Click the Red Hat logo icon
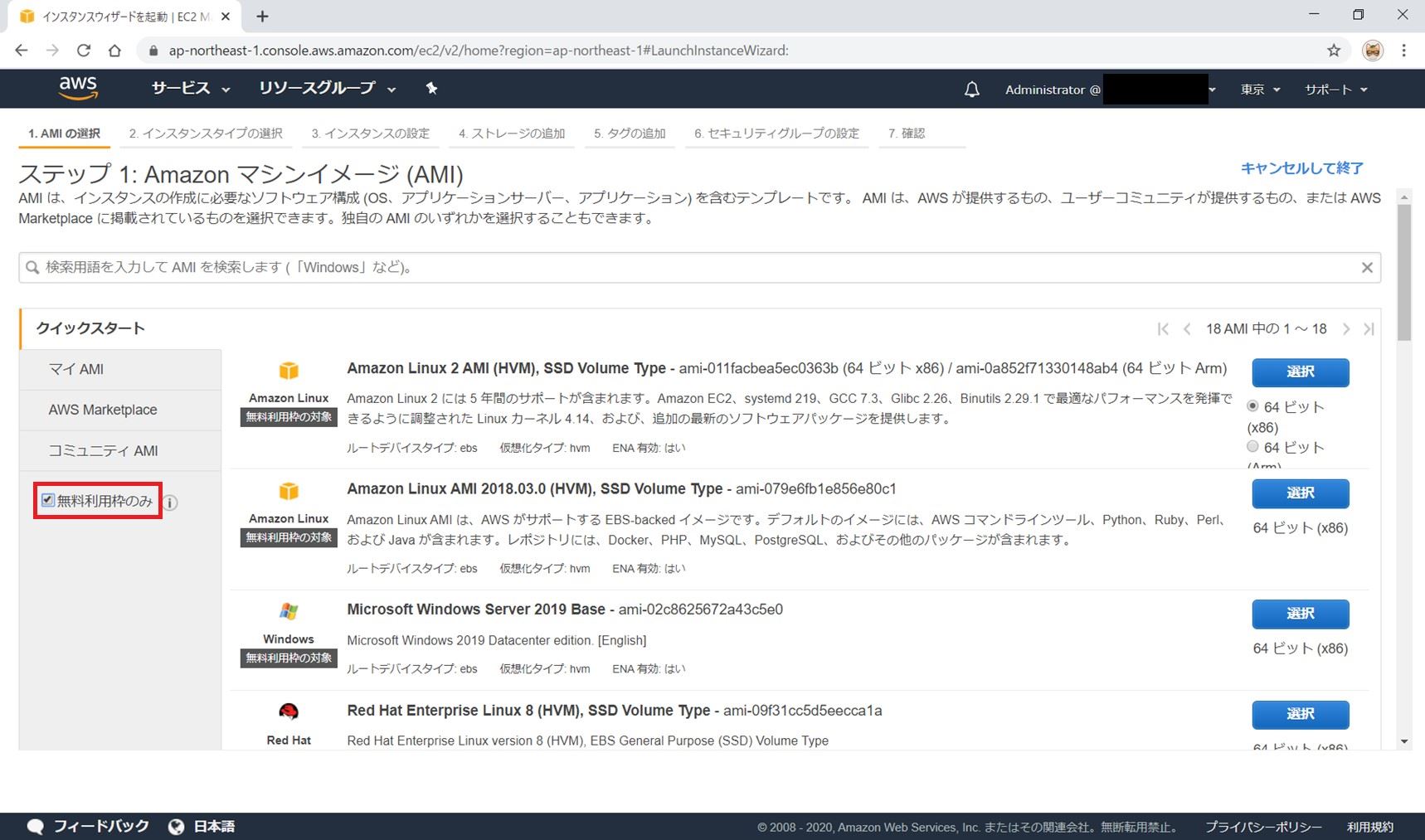 point(289,711)
